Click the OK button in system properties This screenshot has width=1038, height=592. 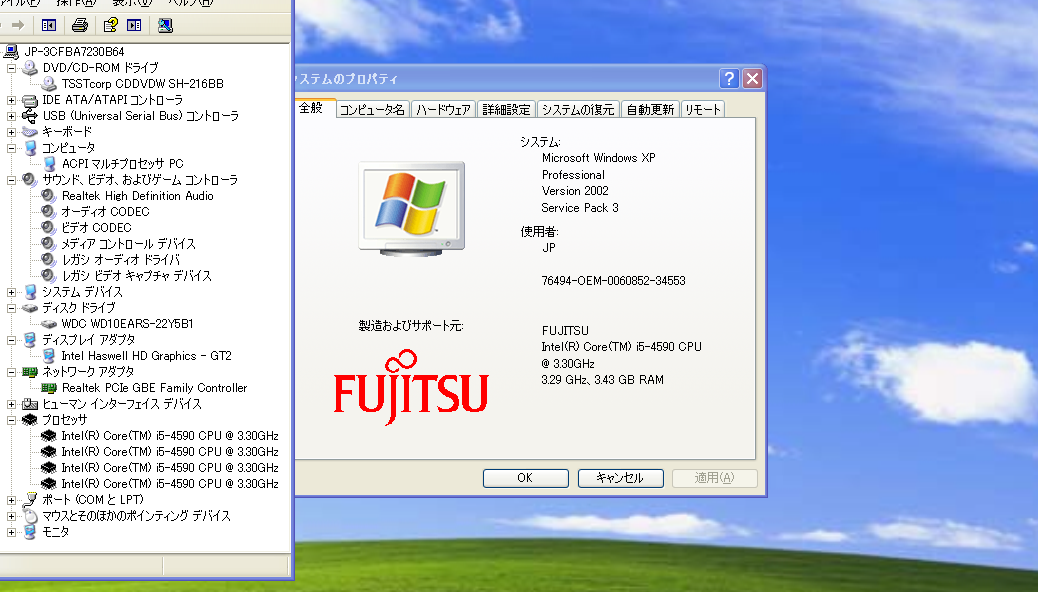pyautogui.click(x=526, y=478)
